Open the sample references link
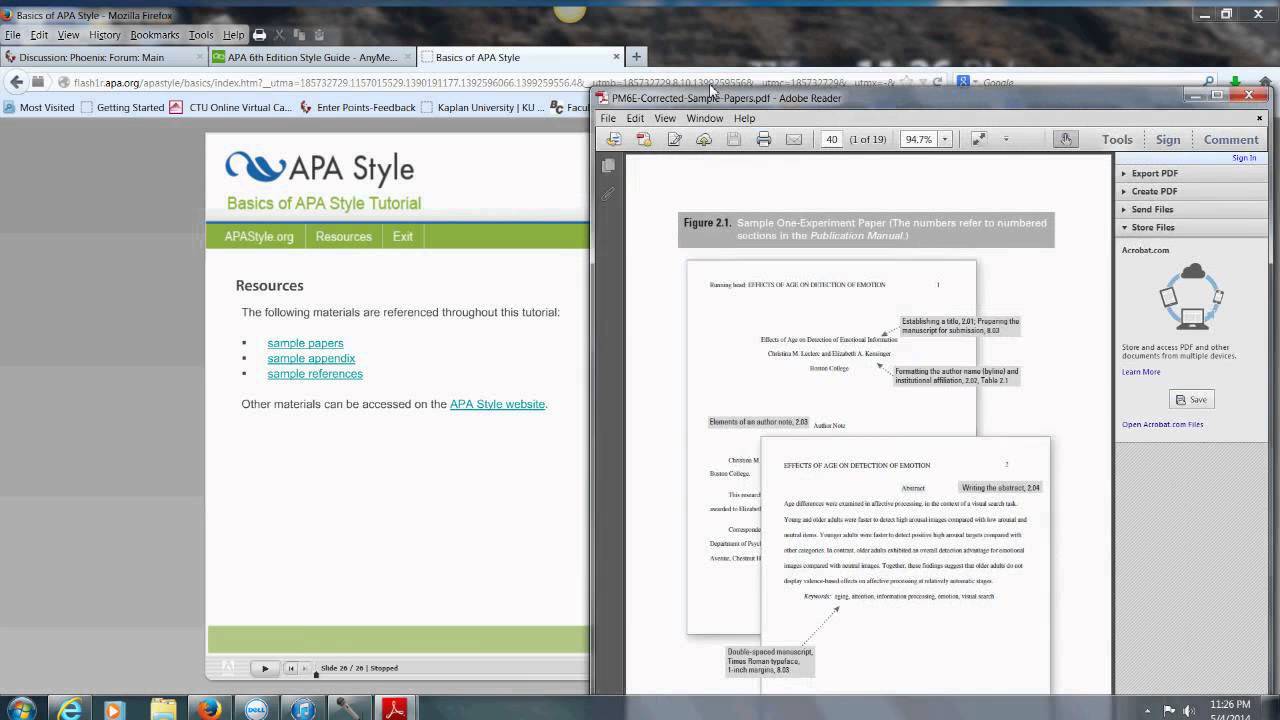The image size is (1280, 720). click(315, 374)
